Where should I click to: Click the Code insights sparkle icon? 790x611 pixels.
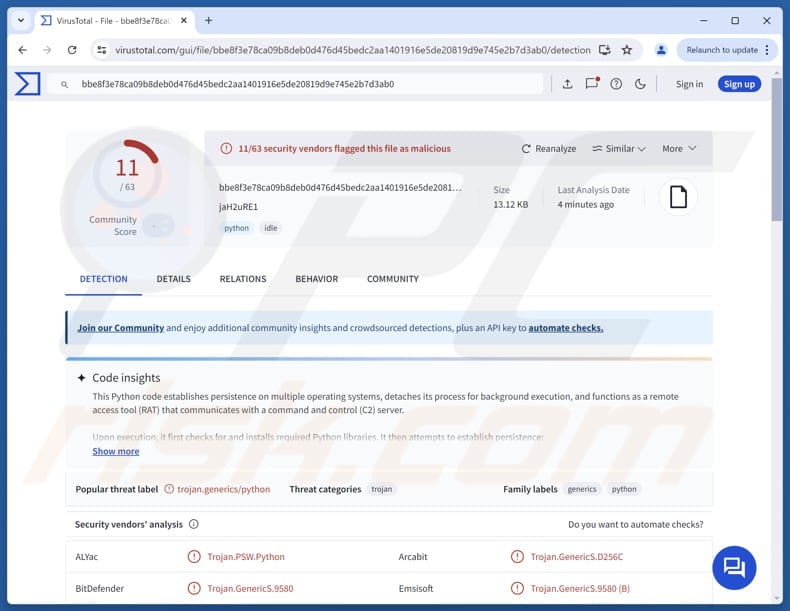81,378
